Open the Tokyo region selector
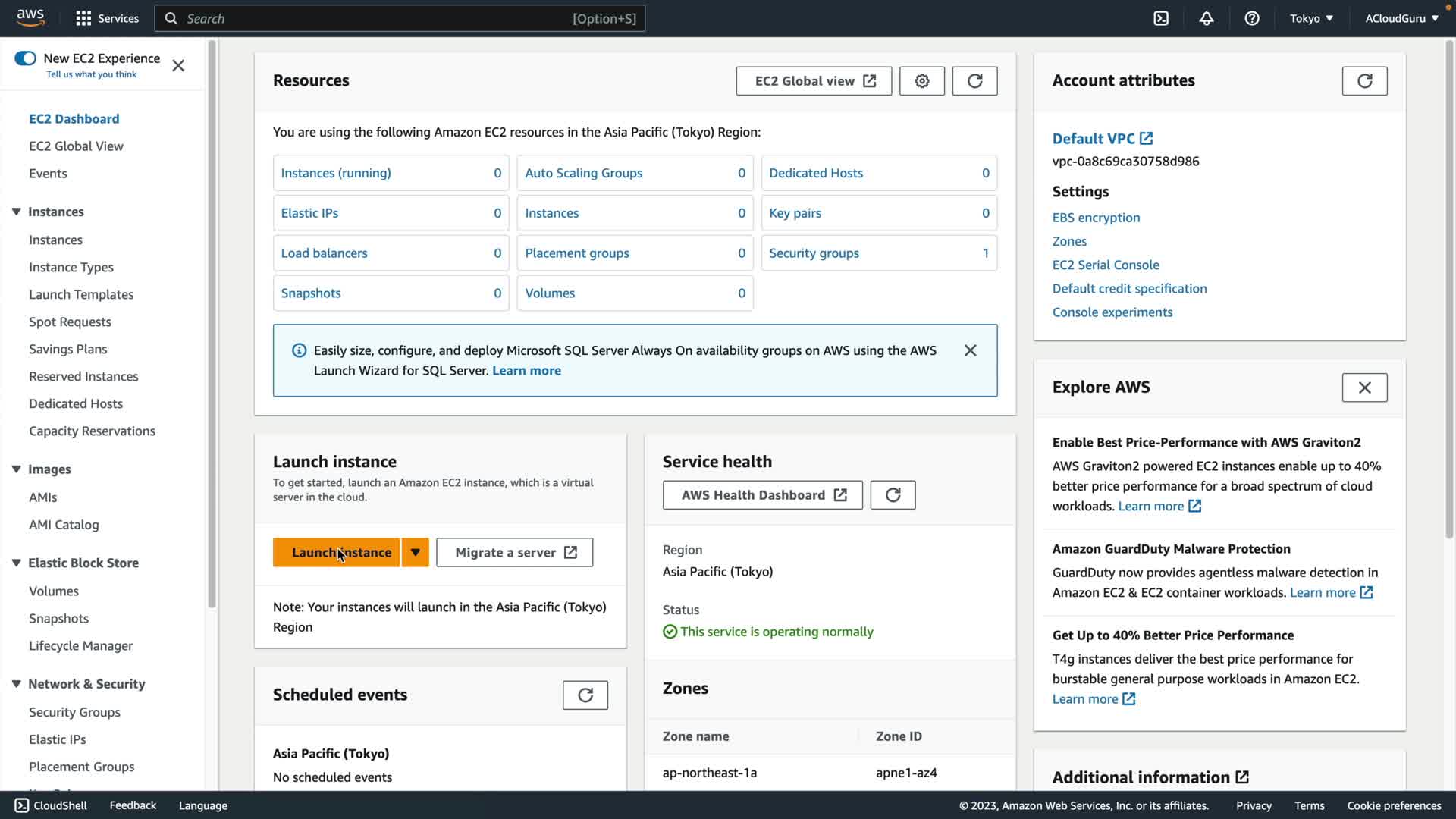1456x819 pixels. (1311, 18)
